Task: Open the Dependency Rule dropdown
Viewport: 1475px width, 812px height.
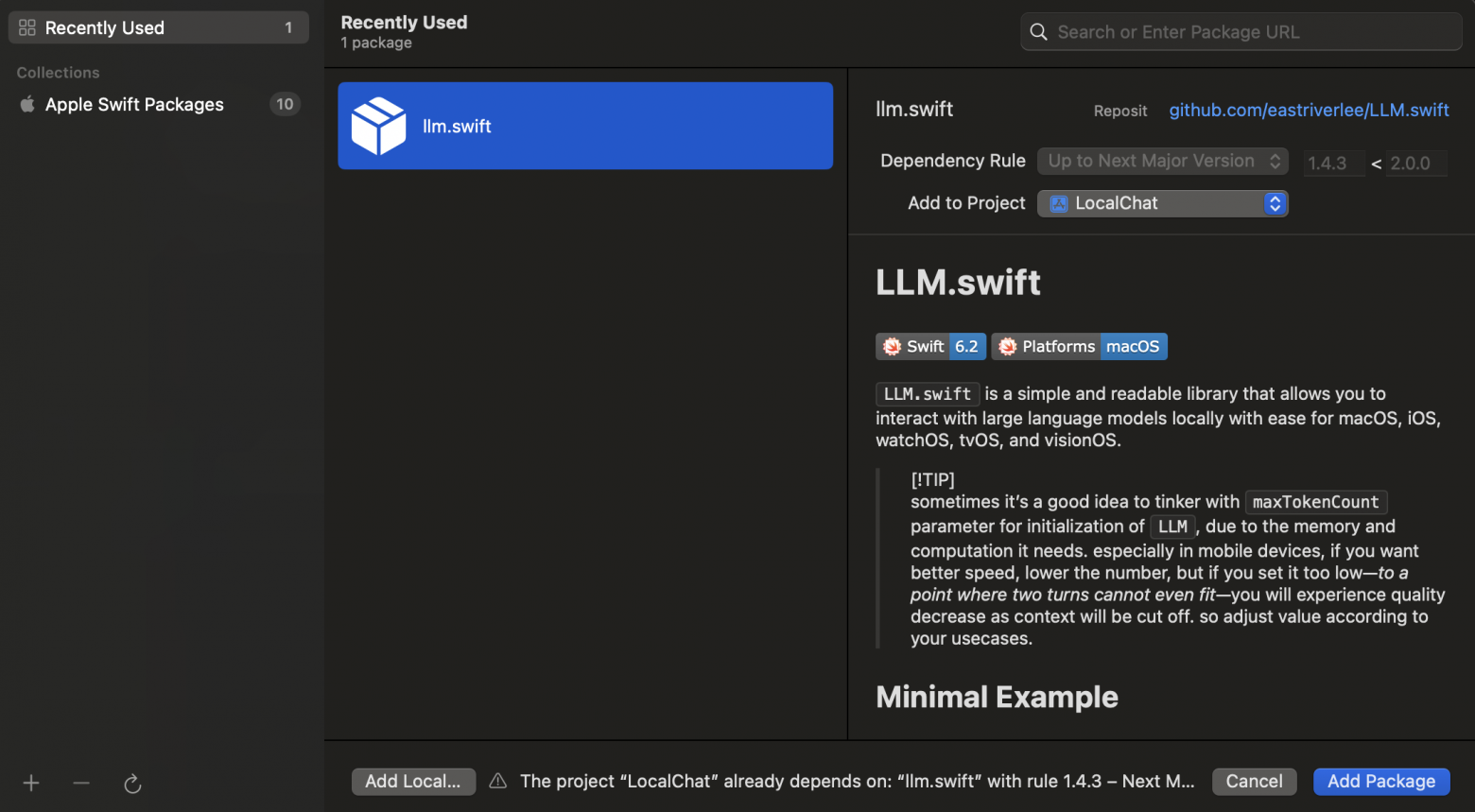Action: click(x=1162, y=161)
